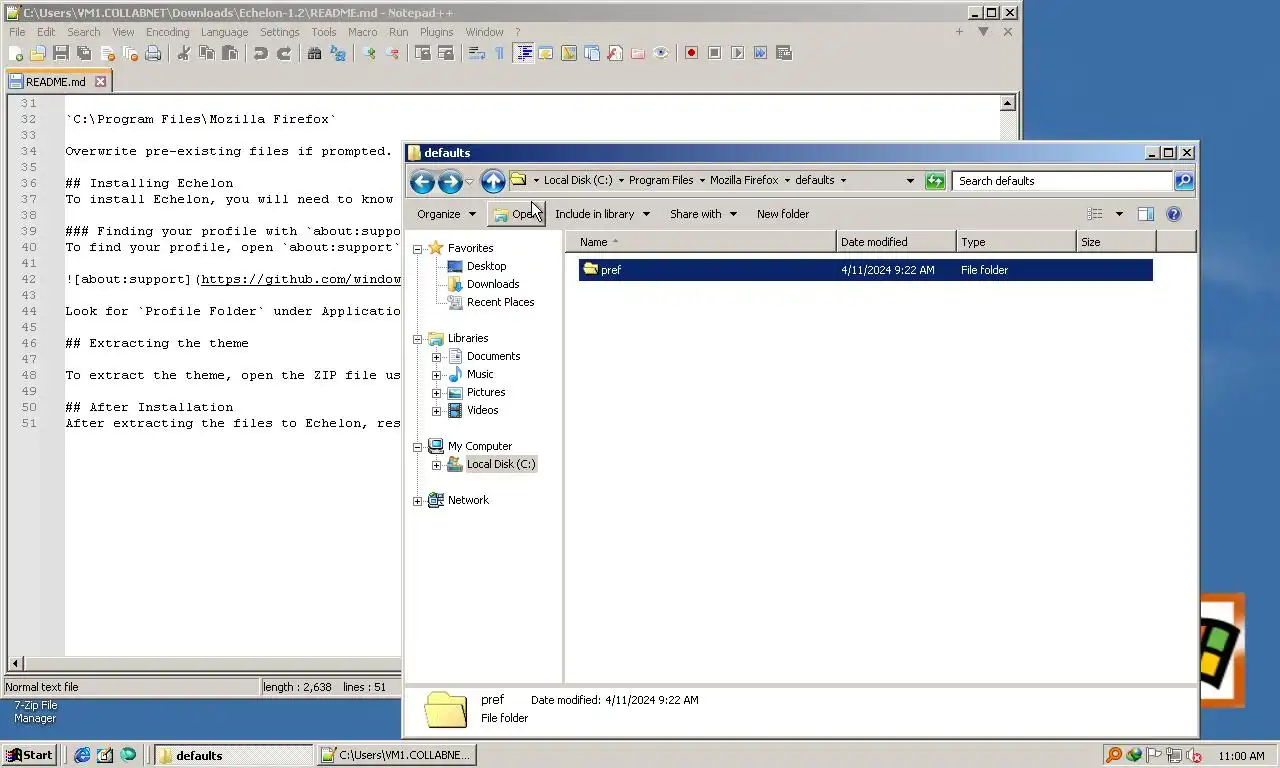The height and width of the screenshot is (768, 1280).
Task: Toggle the preview pane button in Explorer
Action: pyautogui.click(x=1146, y=214)
